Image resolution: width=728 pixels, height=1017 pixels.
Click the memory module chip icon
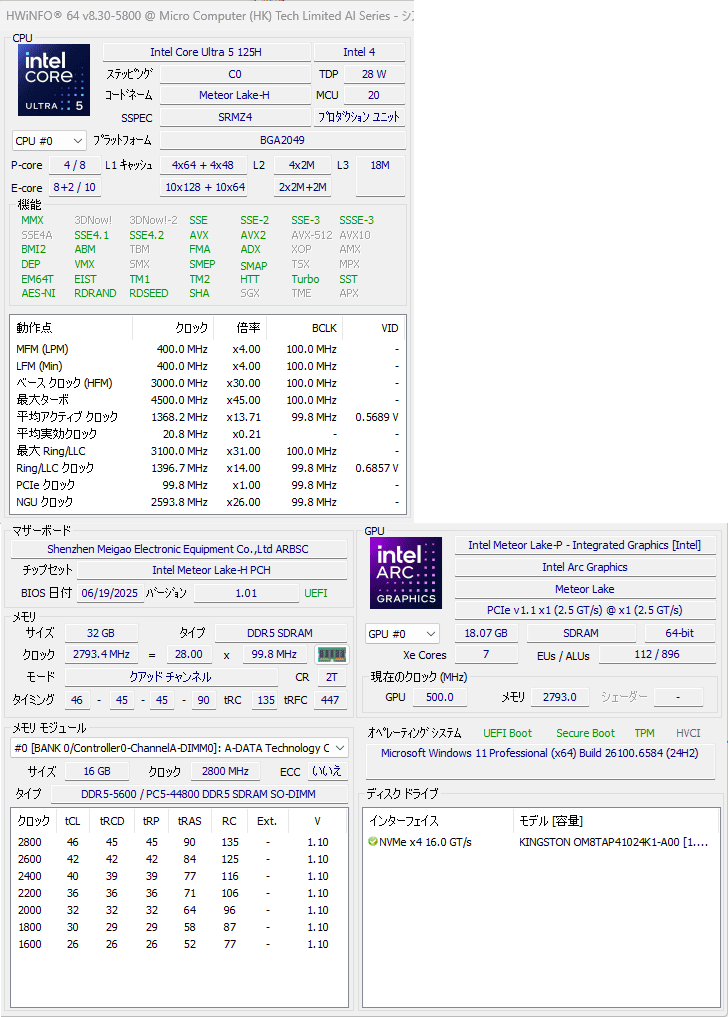331,654
